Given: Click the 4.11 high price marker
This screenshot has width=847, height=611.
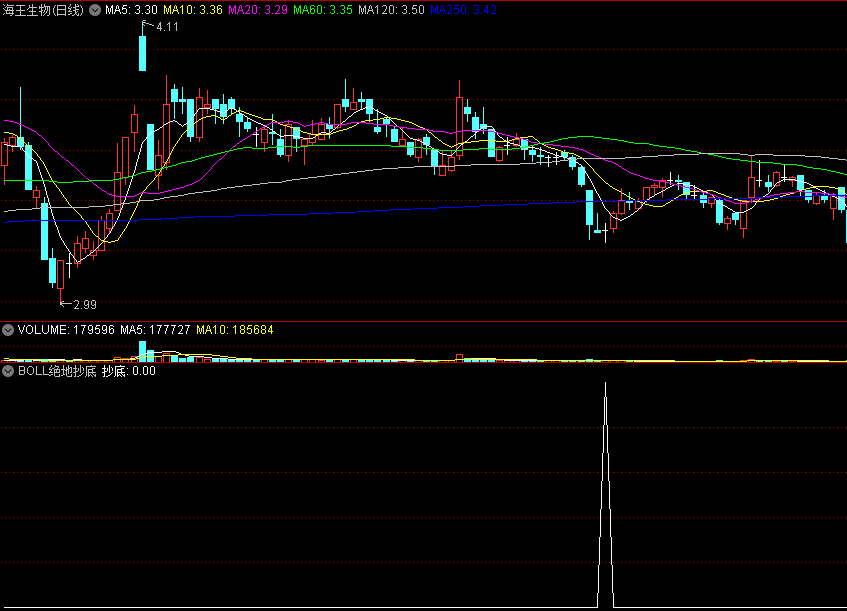Looking at the screenshot, I should point(167,26).
